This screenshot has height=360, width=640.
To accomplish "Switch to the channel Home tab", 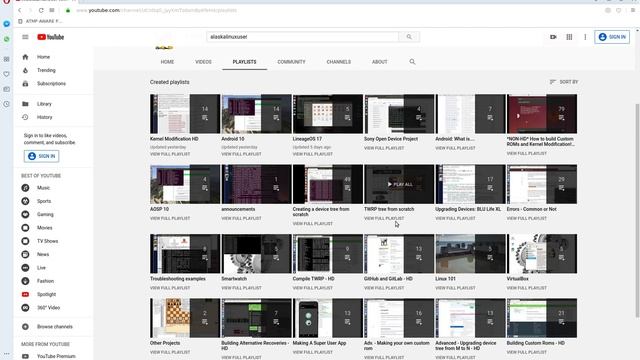I will 167,62.
